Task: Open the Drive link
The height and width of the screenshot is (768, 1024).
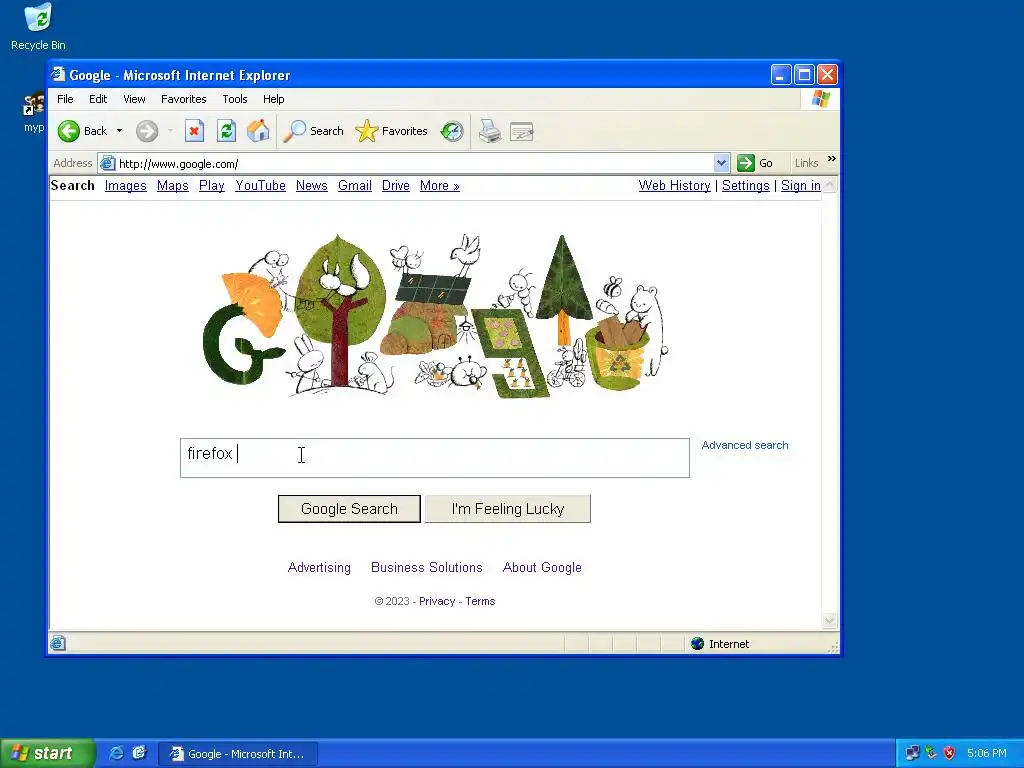Action: click(x=396, y=185)
